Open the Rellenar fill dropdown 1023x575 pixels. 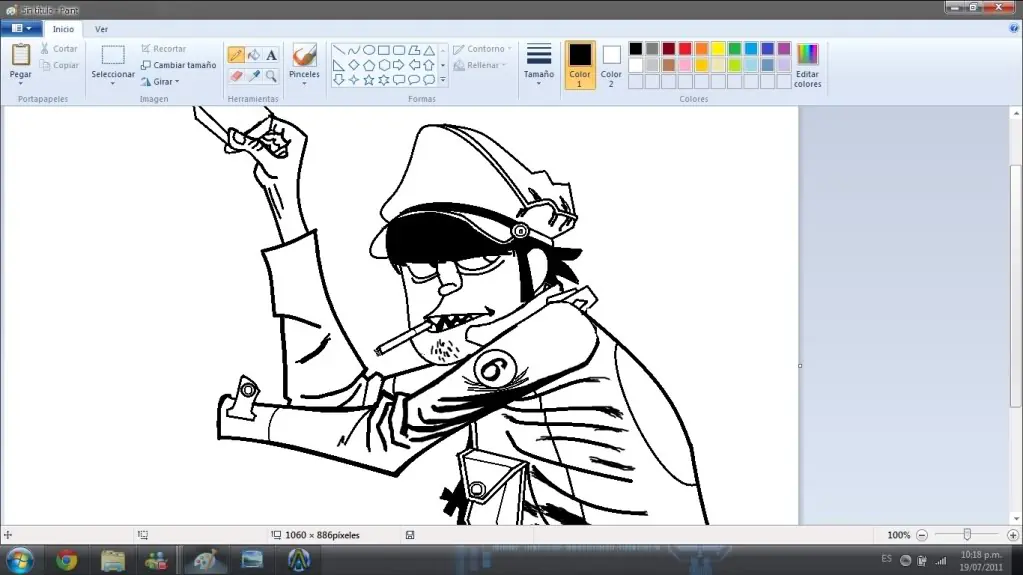(480, 65)
